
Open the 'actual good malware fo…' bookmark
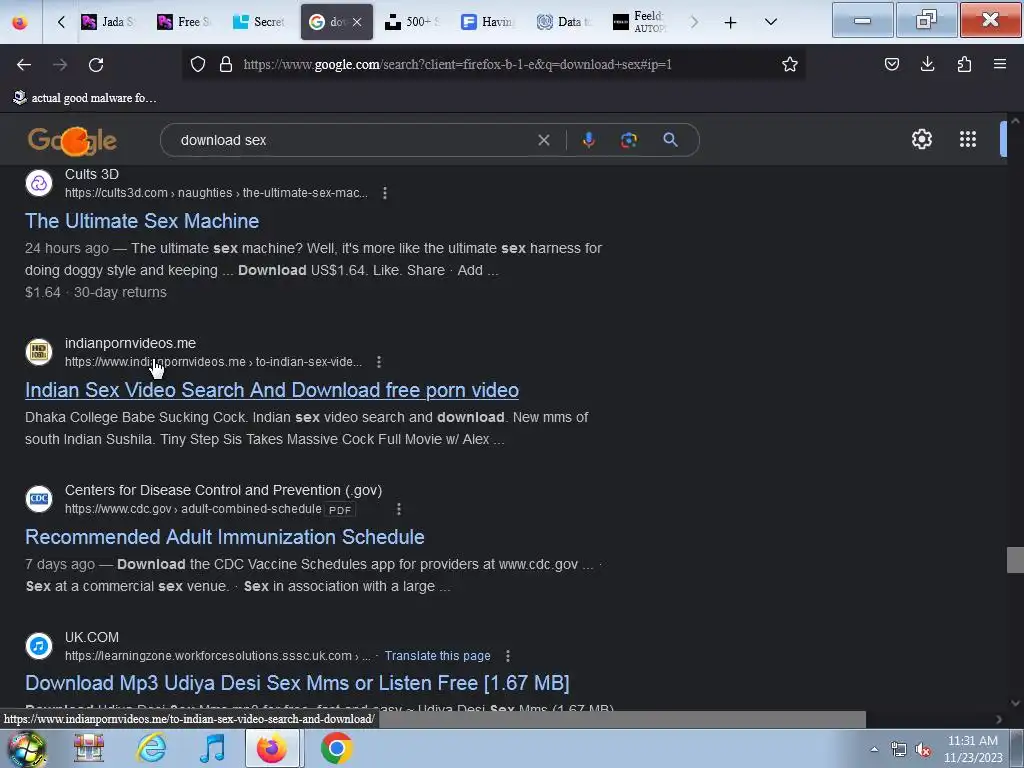click(x=85, y=98)
